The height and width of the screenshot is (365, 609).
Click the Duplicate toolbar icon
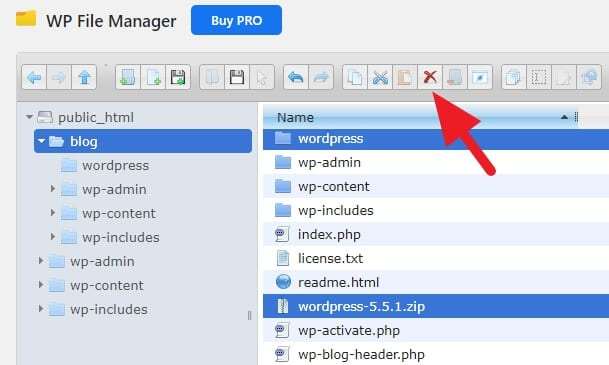(x=514, y=77)
